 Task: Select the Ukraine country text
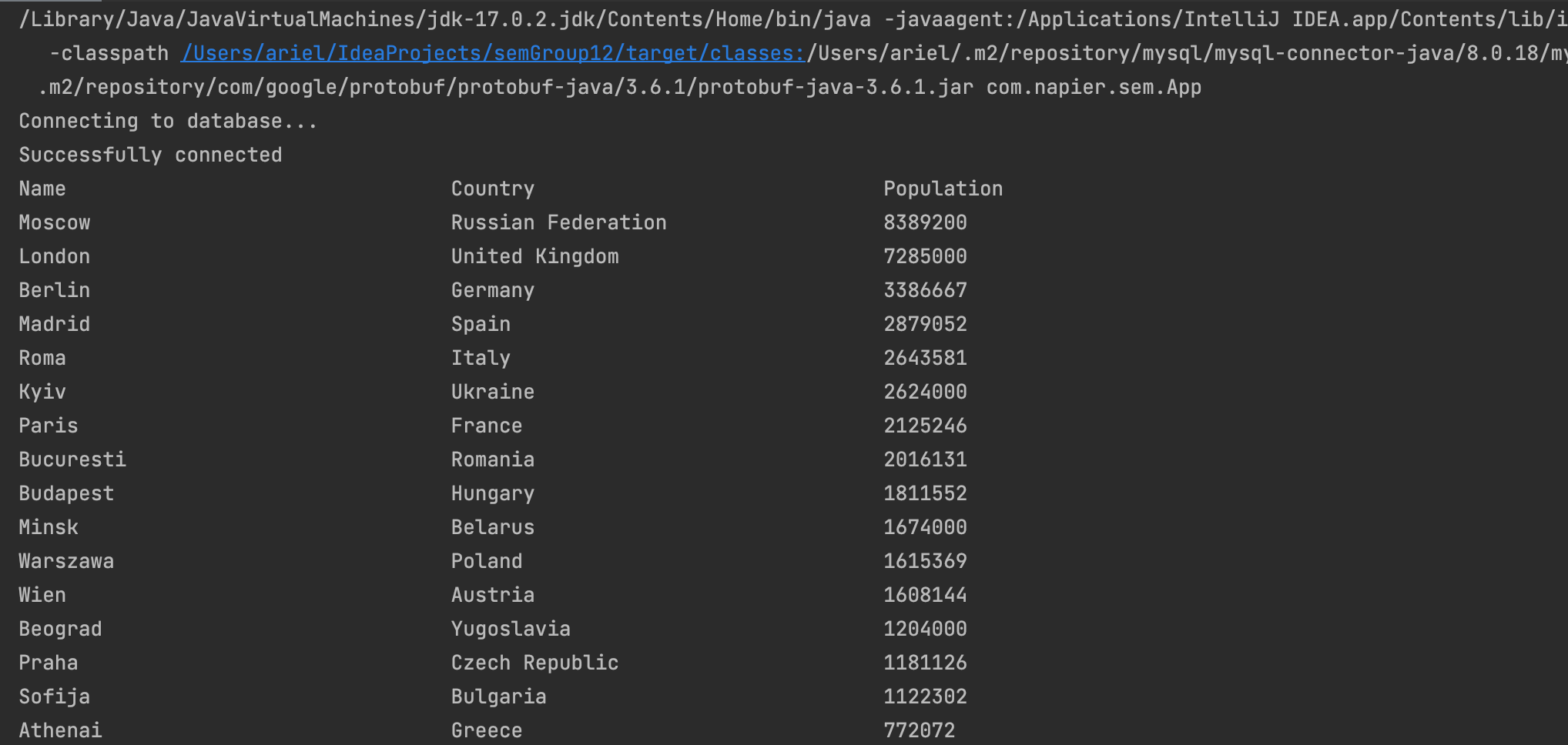coord(493,392)
